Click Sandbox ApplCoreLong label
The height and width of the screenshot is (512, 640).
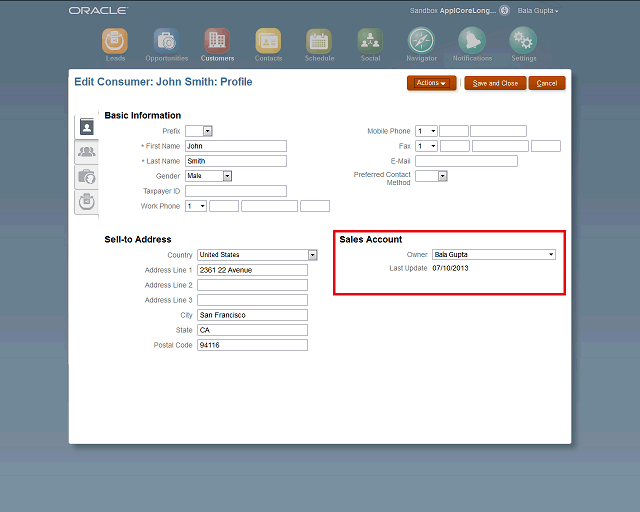click(x=453, y=11)
